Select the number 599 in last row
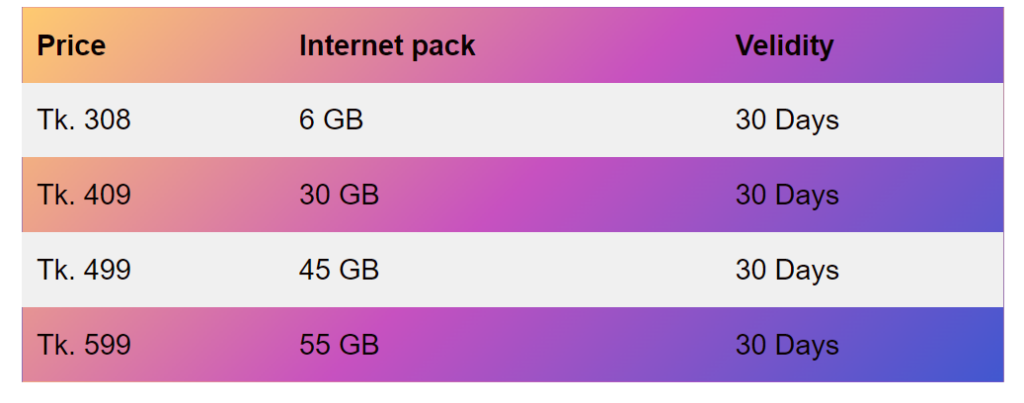This screenshot has width=1024, height=403. tap(107, 345)
